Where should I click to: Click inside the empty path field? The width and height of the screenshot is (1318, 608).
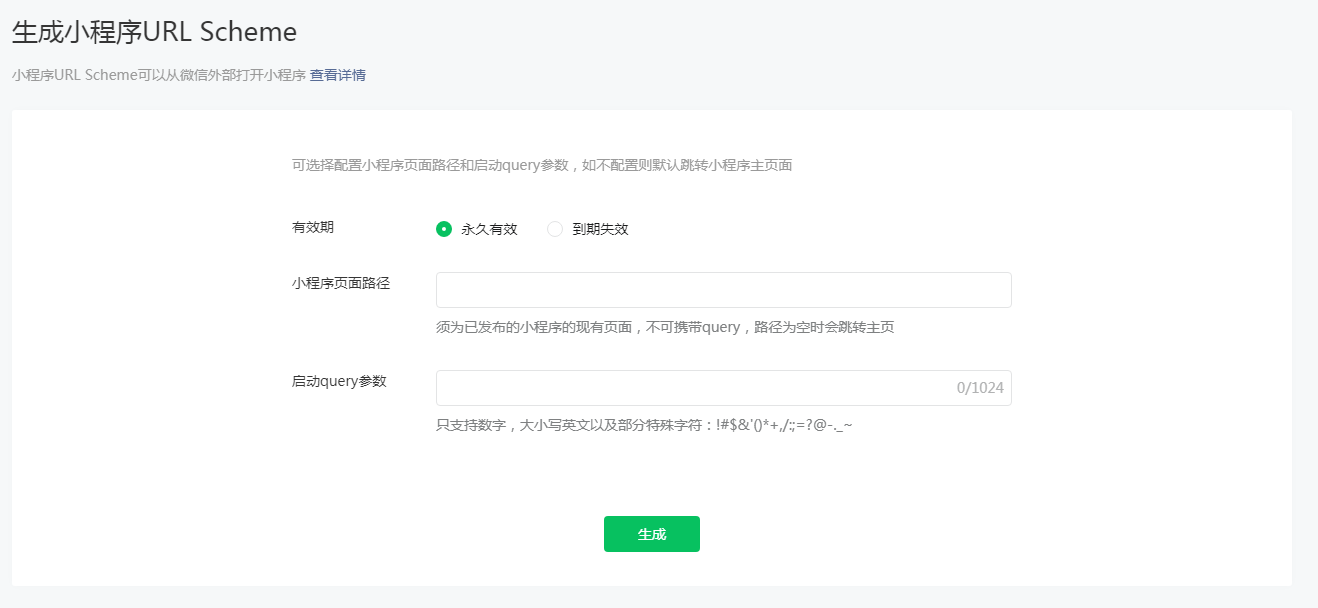pos(722,289)
